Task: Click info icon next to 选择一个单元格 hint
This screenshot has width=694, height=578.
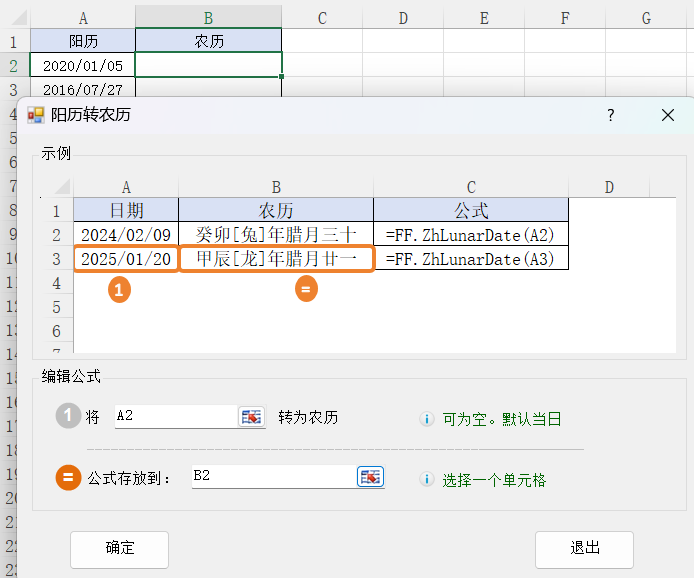Action: [x=427, y=480]
